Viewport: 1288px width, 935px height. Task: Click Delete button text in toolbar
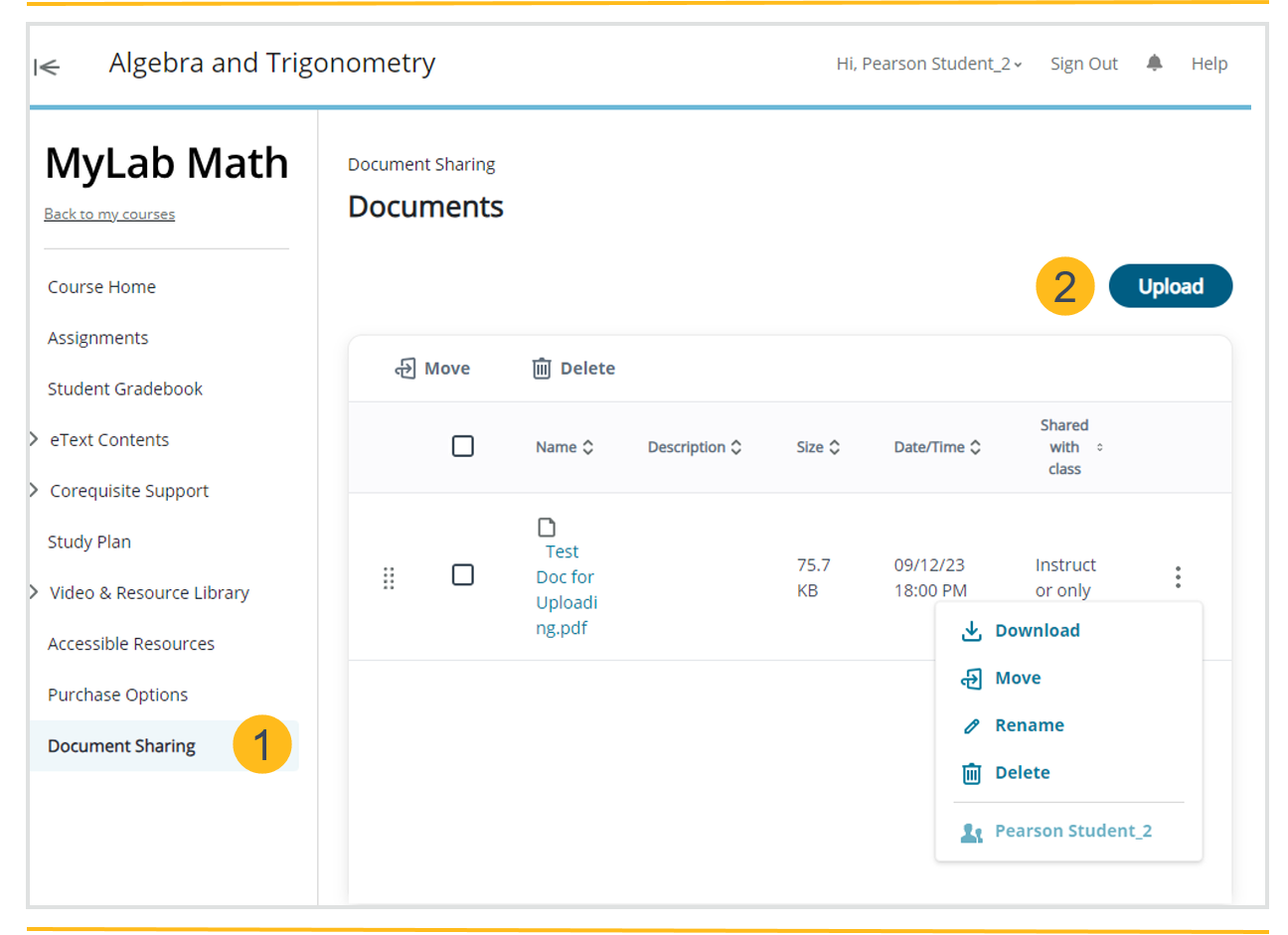click(587, 369)
